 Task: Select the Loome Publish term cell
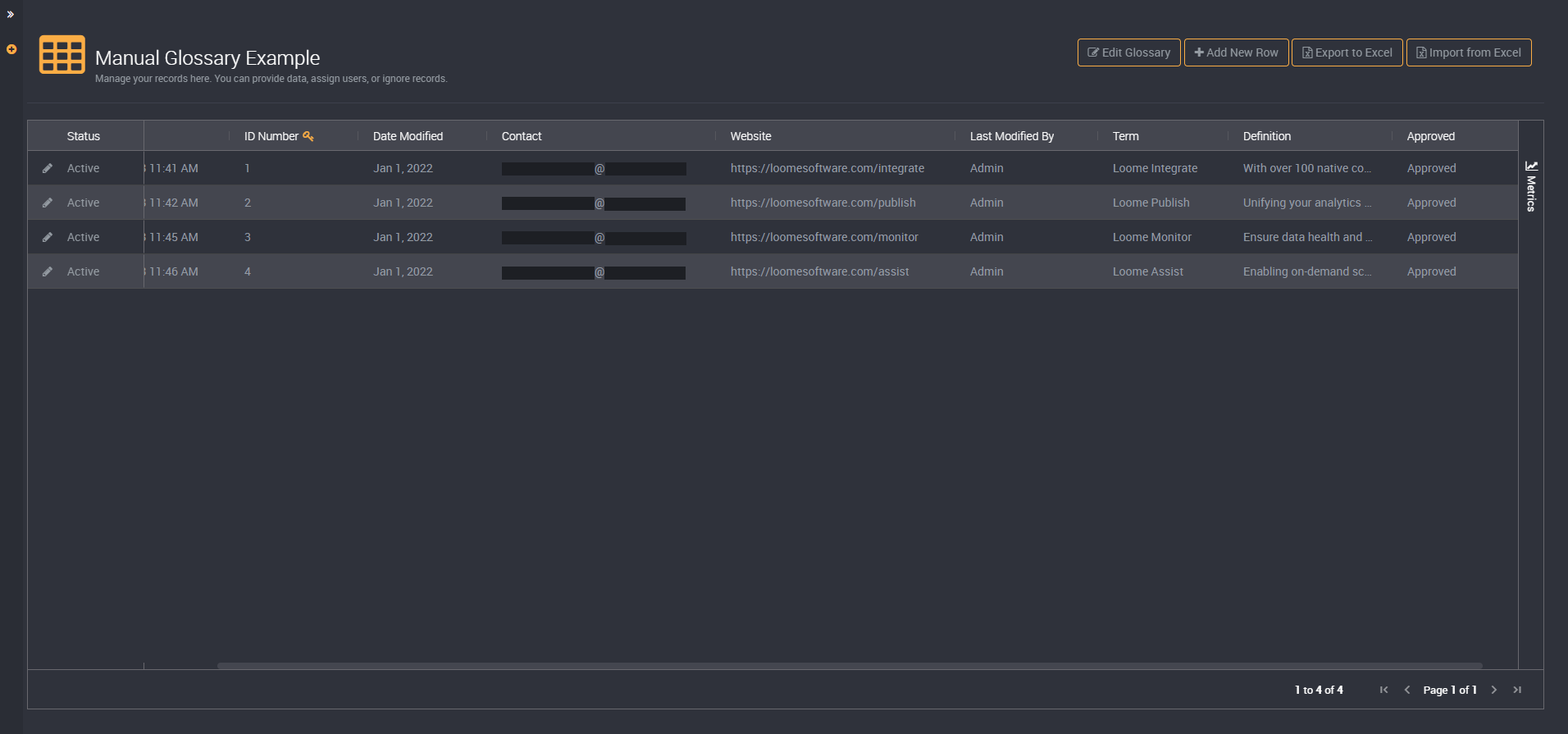(x=1151, y=203)
